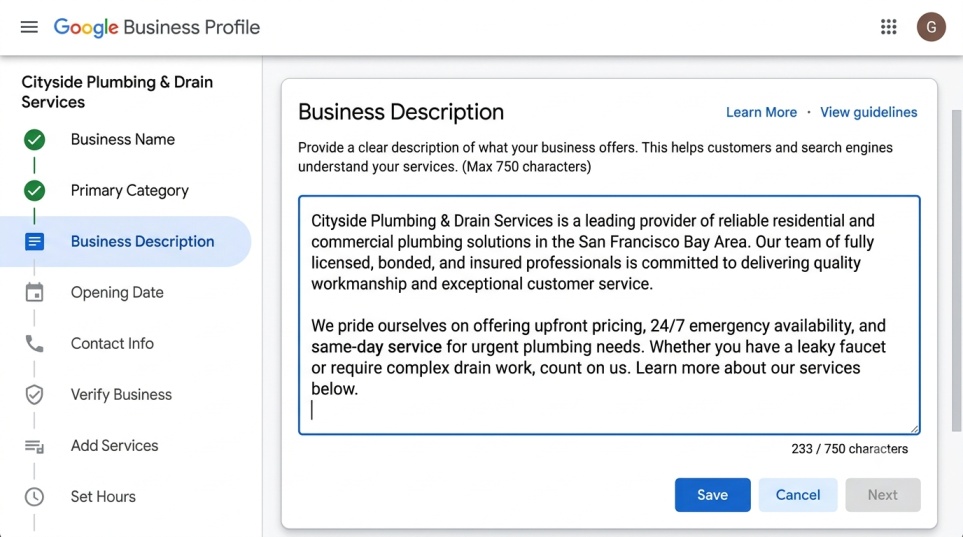
Task: Cancel editing the description
Action: click(798, 495)
